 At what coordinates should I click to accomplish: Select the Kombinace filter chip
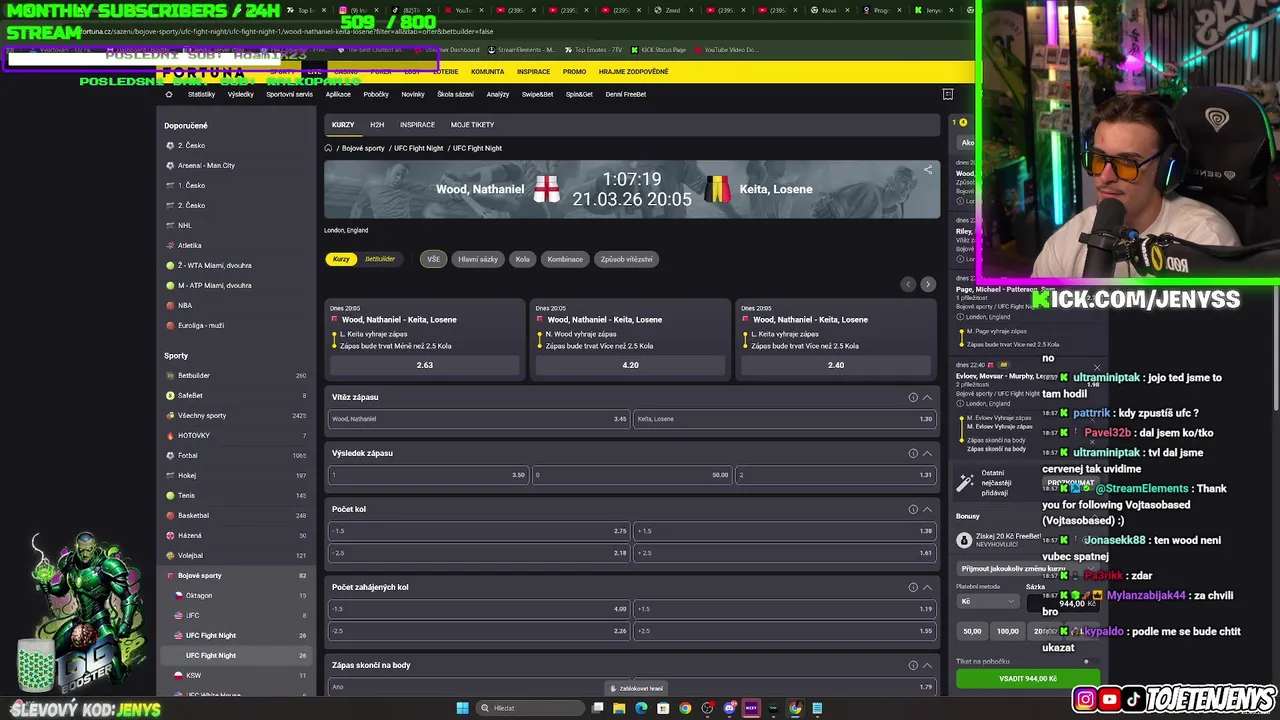click(565, 259)
